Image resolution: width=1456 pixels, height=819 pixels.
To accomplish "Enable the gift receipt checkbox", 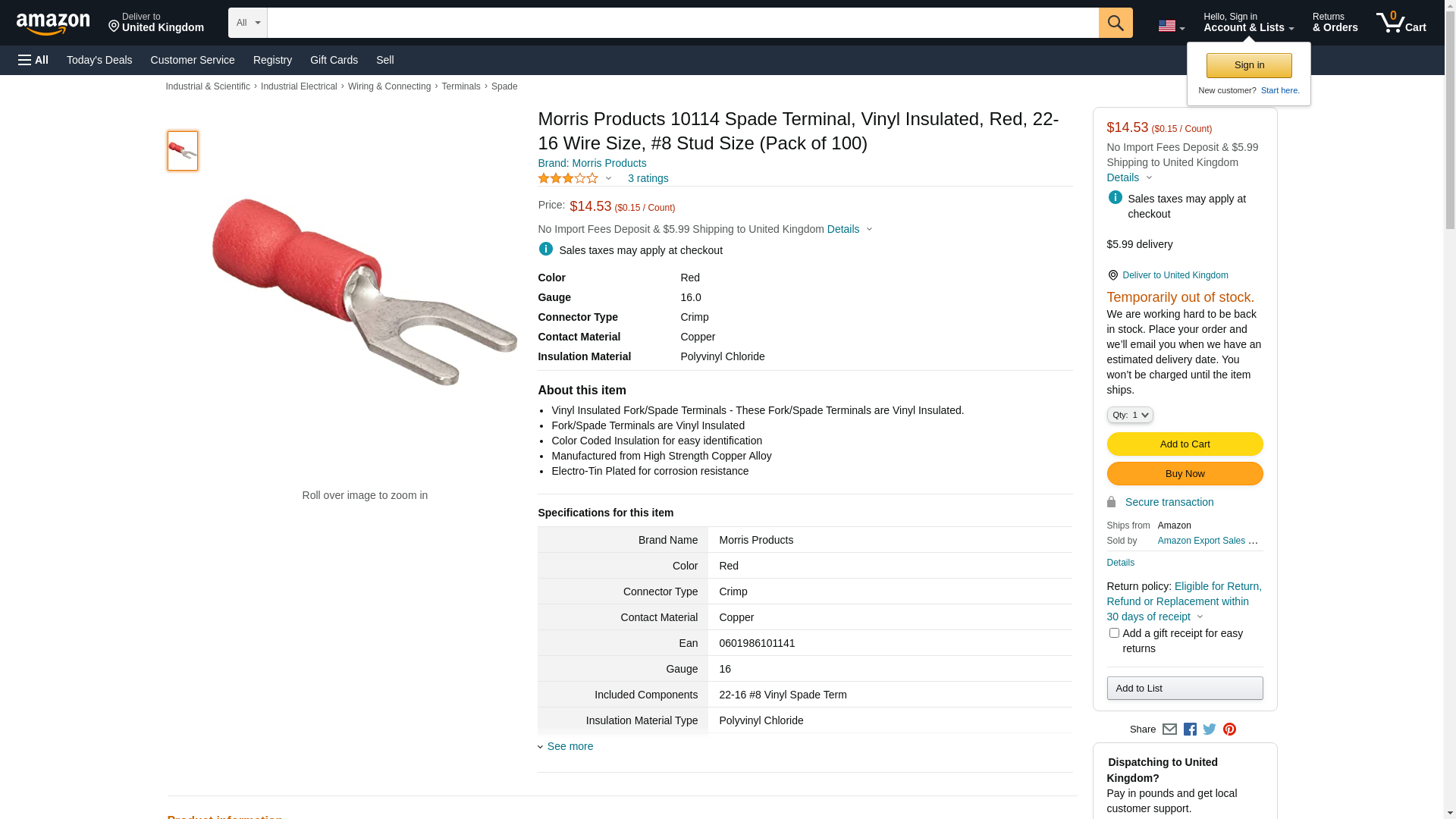I will [x=1114, y=633].
